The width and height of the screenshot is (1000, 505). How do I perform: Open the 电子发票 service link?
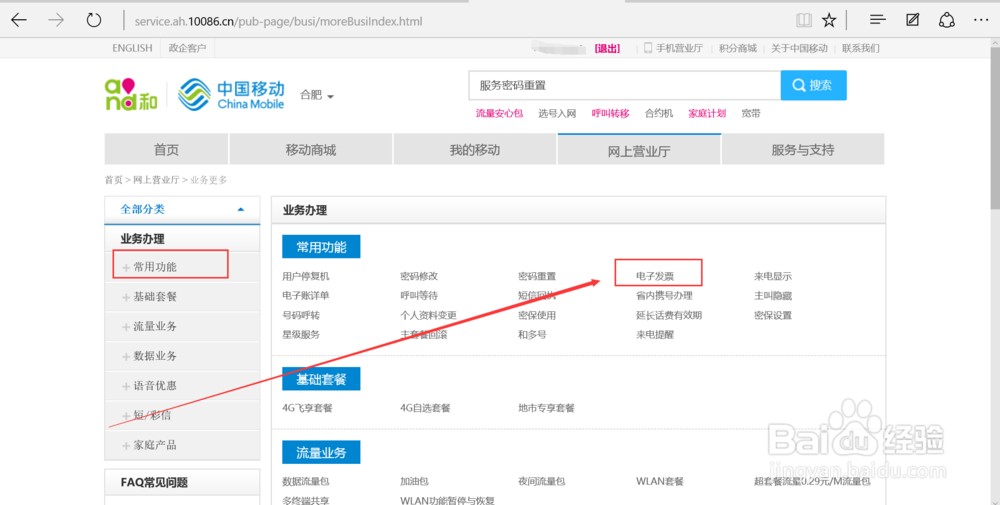(655, 276)
